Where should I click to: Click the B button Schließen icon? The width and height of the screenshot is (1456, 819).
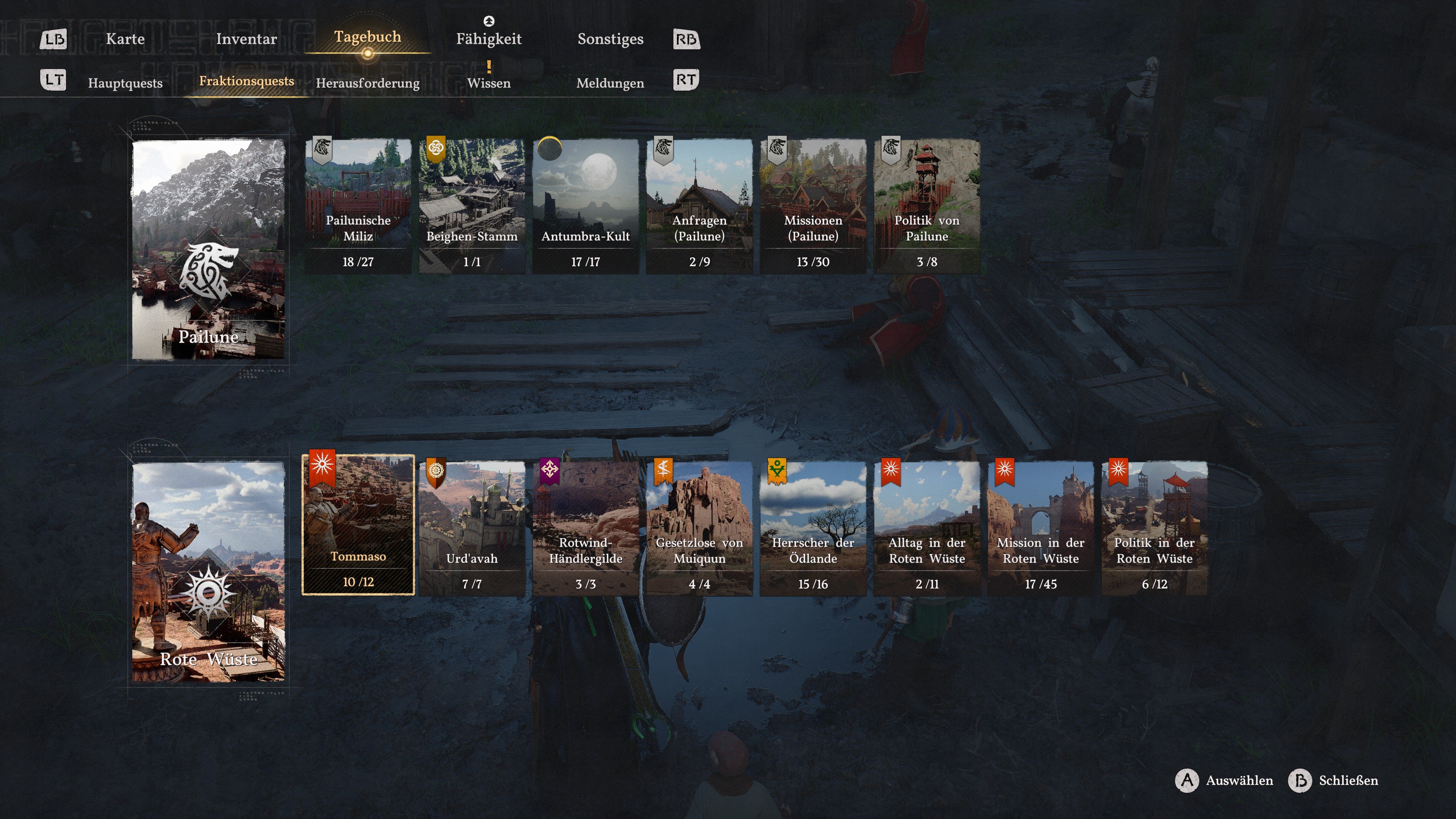[1299, 781]
